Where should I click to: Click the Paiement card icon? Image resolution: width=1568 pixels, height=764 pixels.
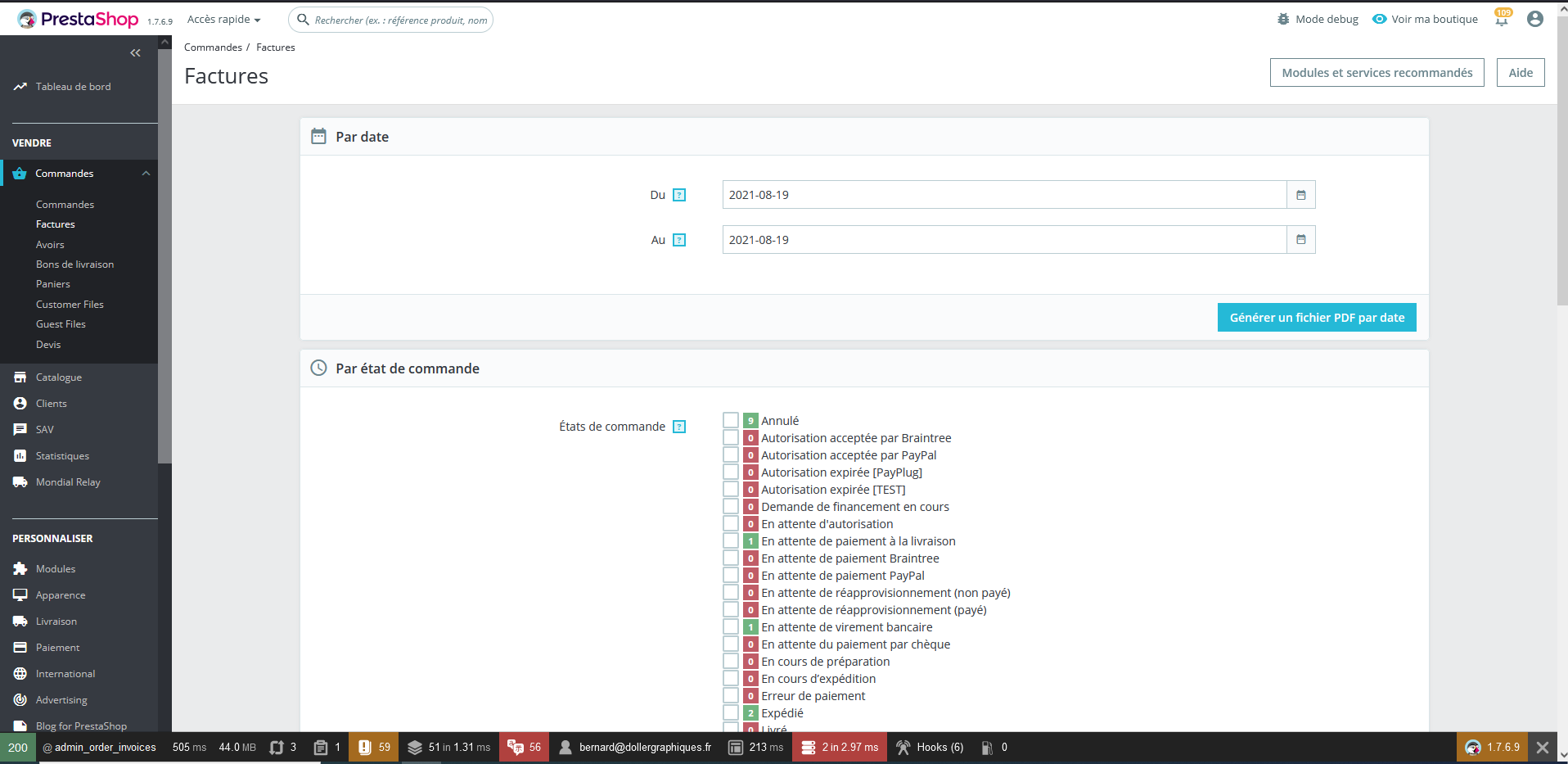[20, 648]
